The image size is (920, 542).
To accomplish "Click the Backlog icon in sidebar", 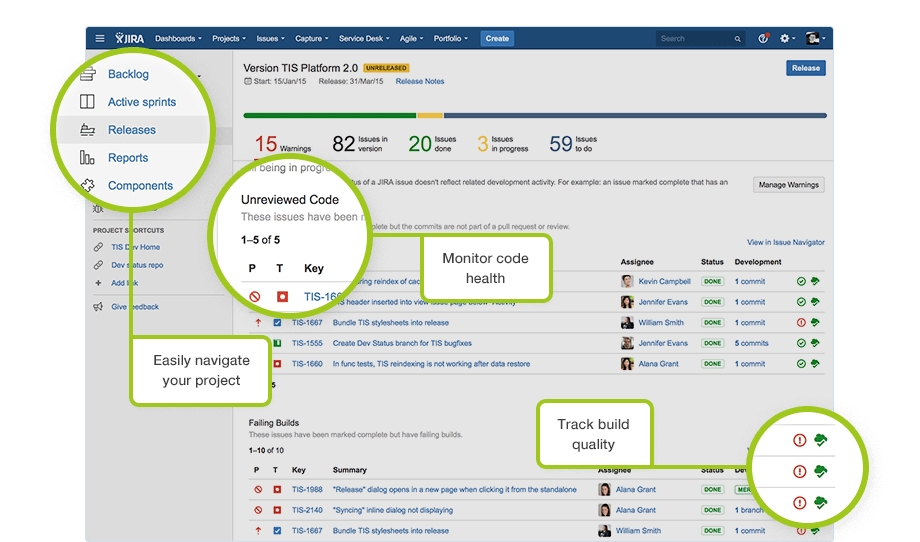I will pos(88,74).
